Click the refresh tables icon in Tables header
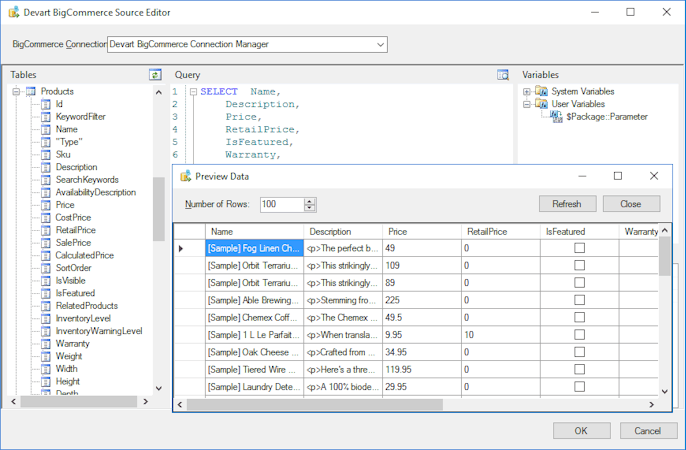This screenshot has width=686, height=450. [x=155, y=75]
